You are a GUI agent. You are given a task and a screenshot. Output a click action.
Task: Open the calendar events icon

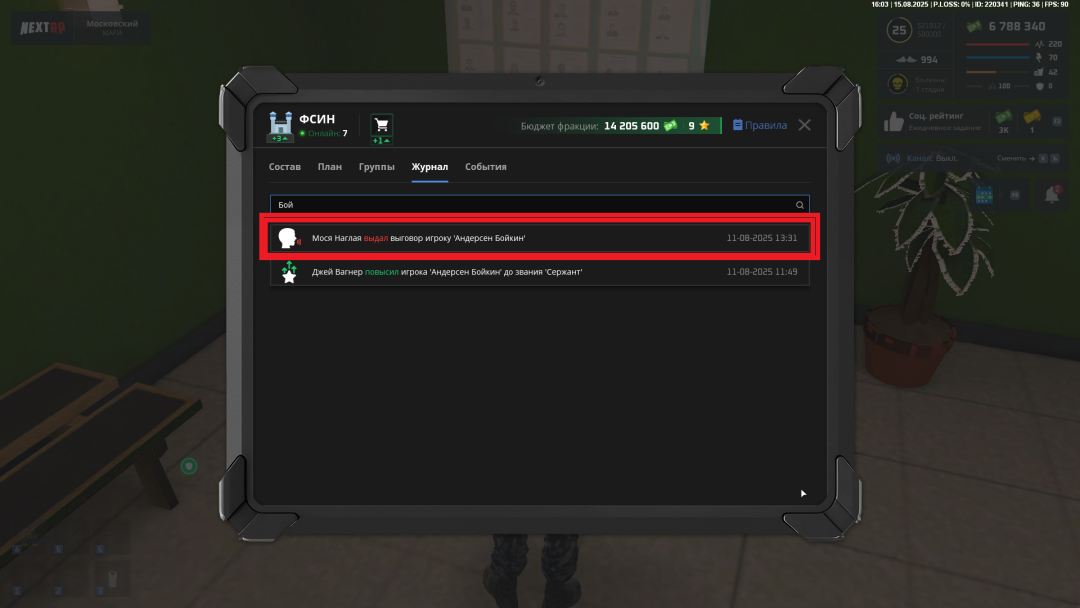[x=984, y=195]
